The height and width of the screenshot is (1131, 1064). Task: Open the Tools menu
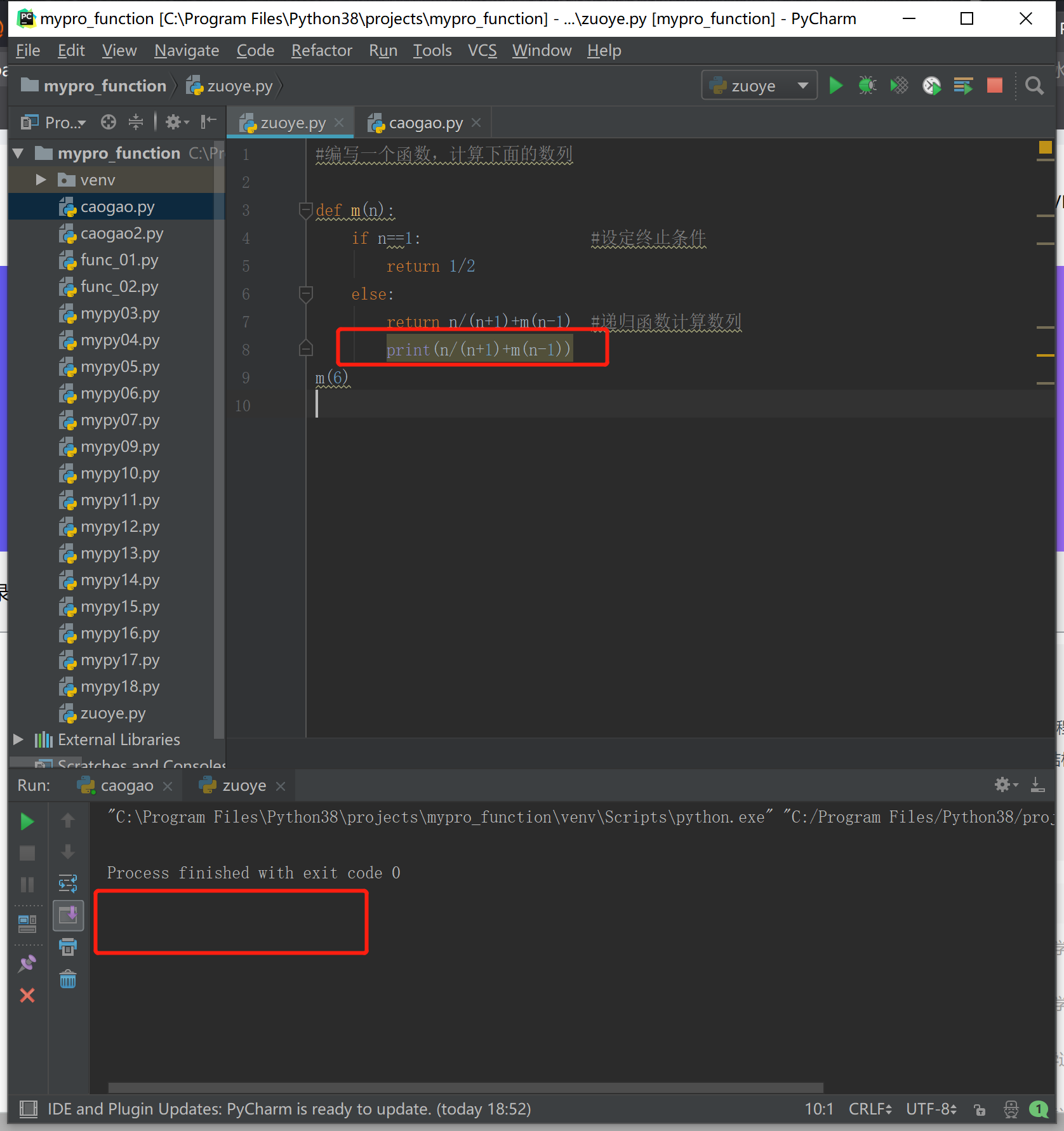(432, 50)
